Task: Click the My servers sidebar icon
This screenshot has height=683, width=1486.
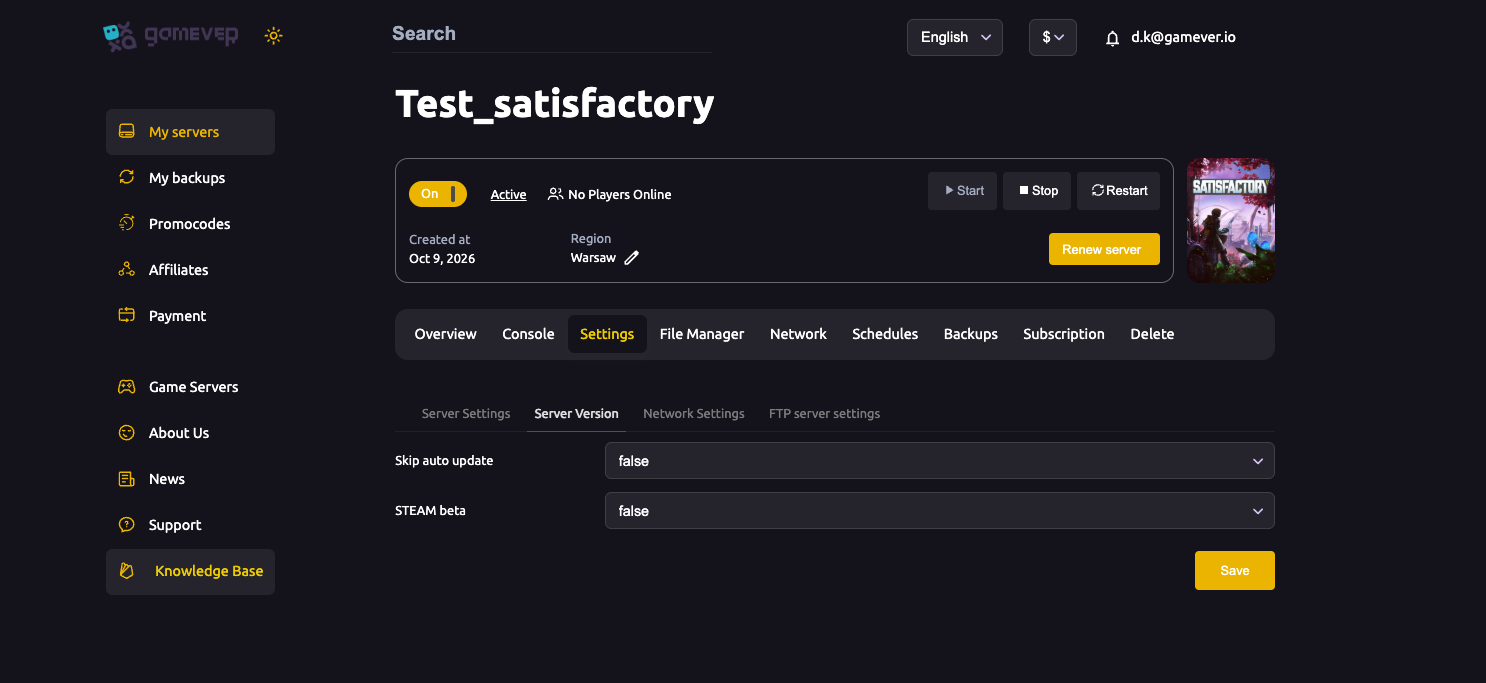Action: tap(126, 132)
